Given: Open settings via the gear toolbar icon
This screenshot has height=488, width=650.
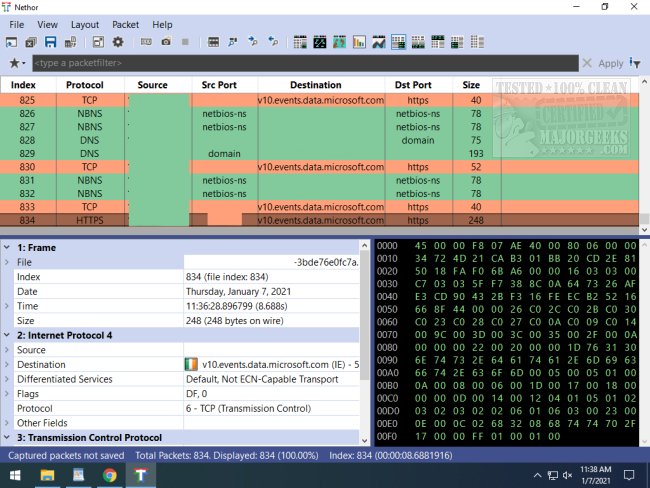Looking at the screenshot, I should (118, 42).
